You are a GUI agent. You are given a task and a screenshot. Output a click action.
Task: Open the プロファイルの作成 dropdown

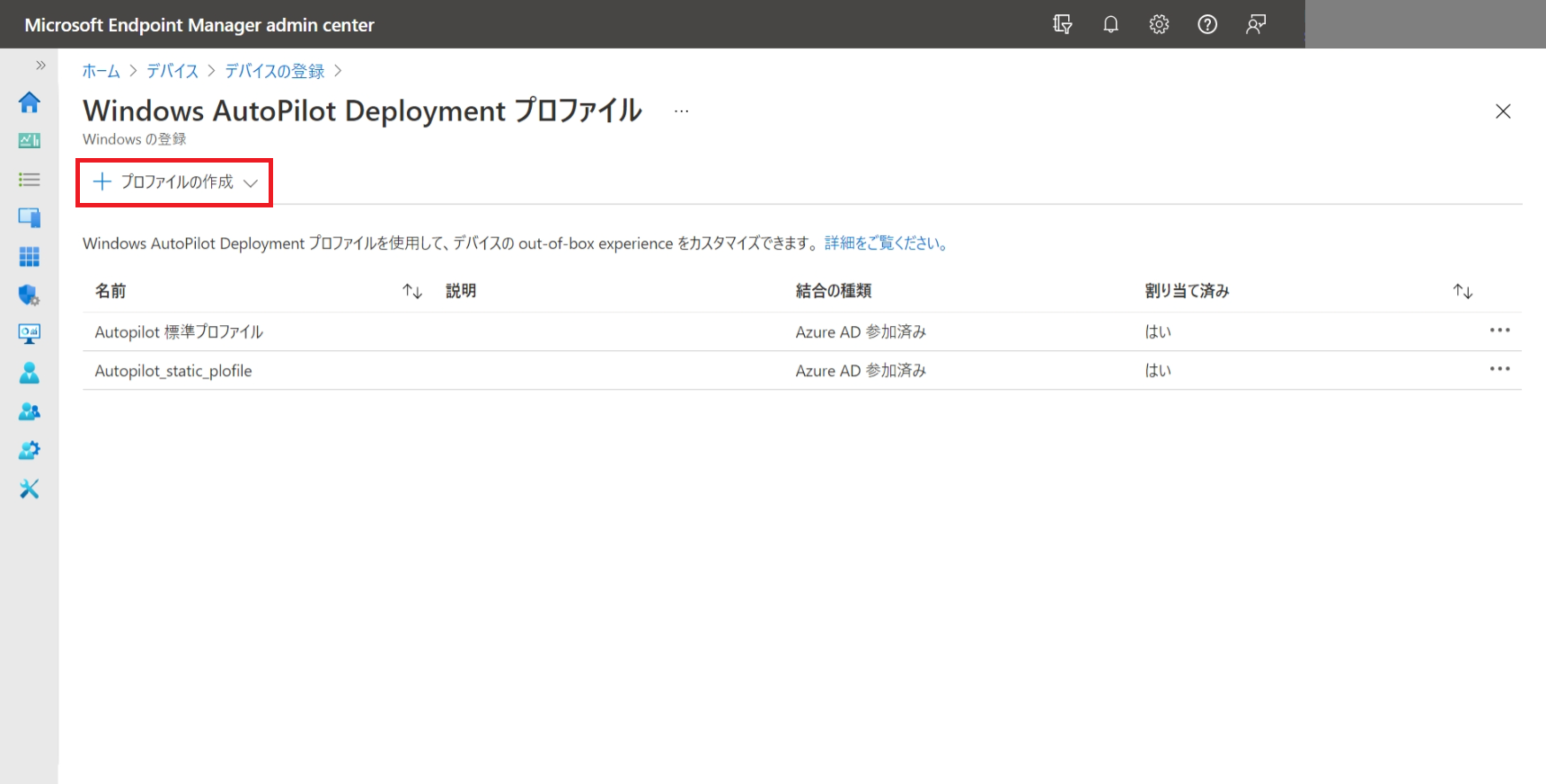175,182
